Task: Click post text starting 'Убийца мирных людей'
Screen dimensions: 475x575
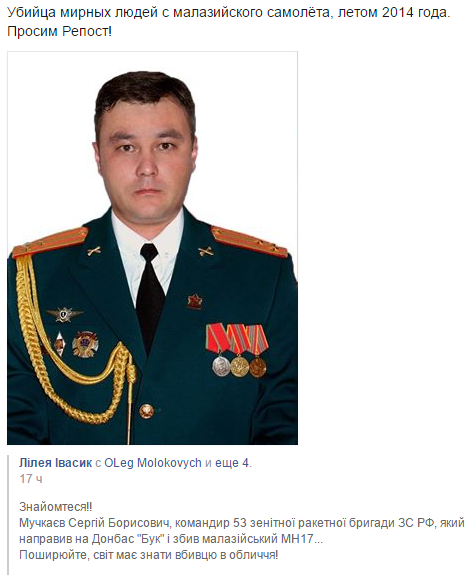Action: tap(229, 13)
